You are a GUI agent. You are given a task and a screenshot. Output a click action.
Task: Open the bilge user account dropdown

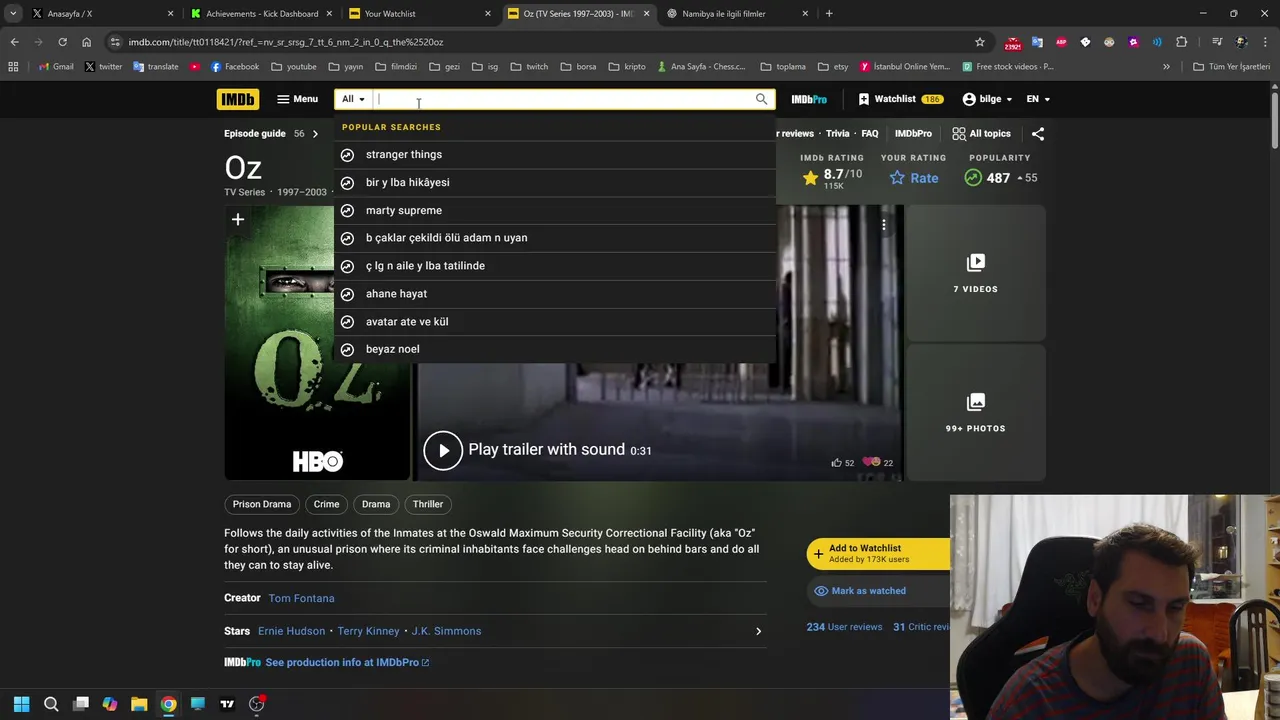point(987,99)
